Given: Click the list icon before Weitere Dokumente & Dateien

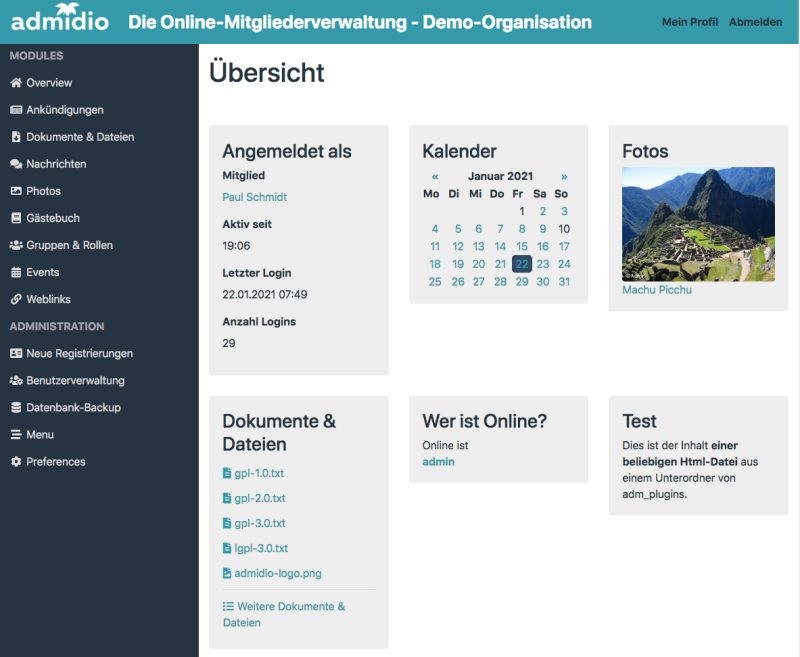Looking at the screenshot, I should pyautogui.click(x=230, y=607).
